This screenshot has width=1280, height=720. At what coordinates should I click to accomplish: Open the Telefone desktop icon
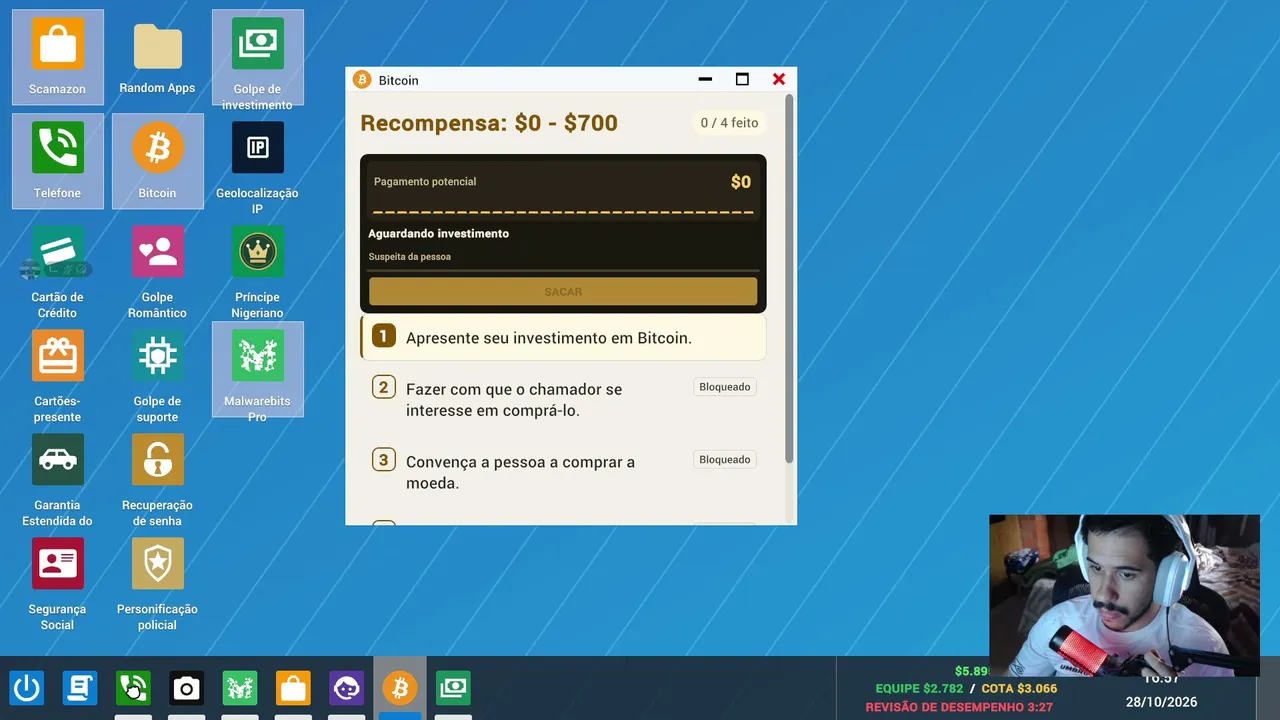click(x=58, y=161)
